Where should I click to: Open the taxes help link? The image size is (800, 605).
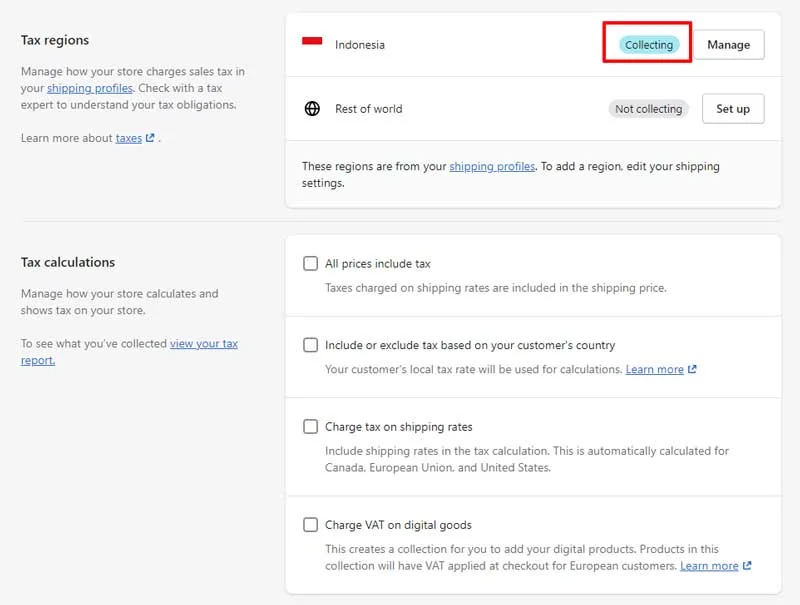(x=129, y=138)
